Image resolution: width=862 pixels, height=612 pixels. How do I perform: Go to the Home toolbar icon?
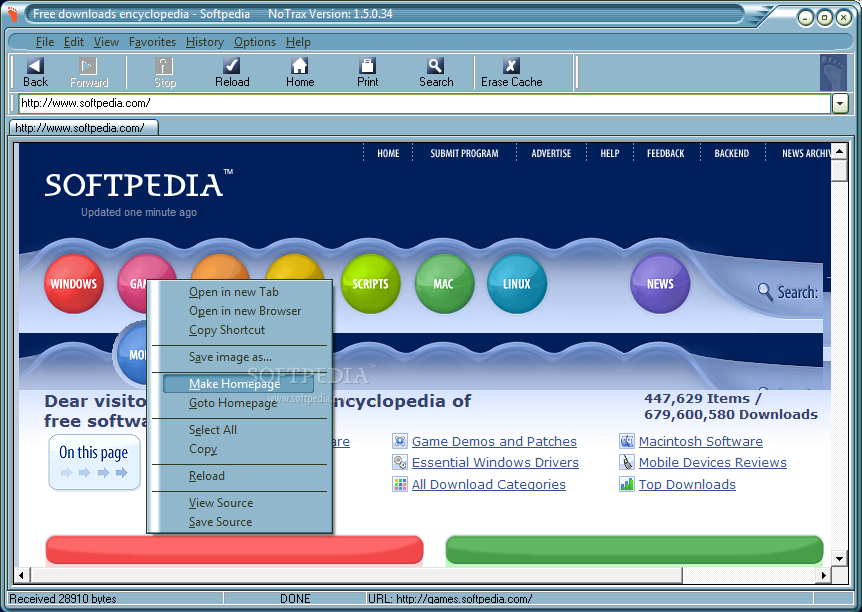[x=300, y=66]
